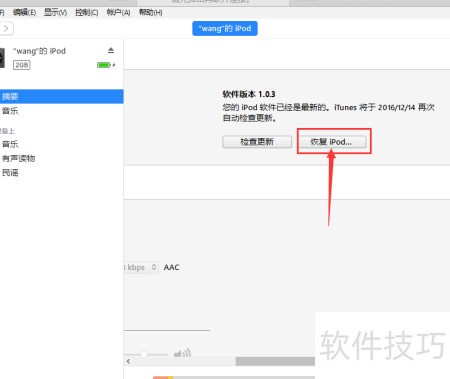Click the volume slider knob
The height and width of the screenshot is (379, 450).
(144, 354)
